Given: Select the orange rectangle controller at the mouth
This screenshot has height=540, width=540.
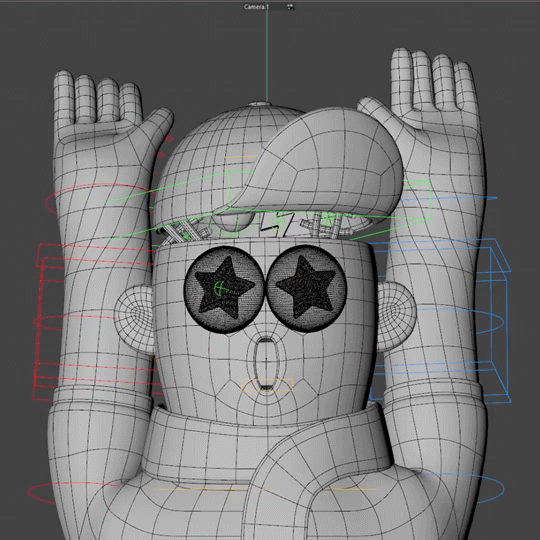Looking at the screenshot, I should tap(267, 385).
